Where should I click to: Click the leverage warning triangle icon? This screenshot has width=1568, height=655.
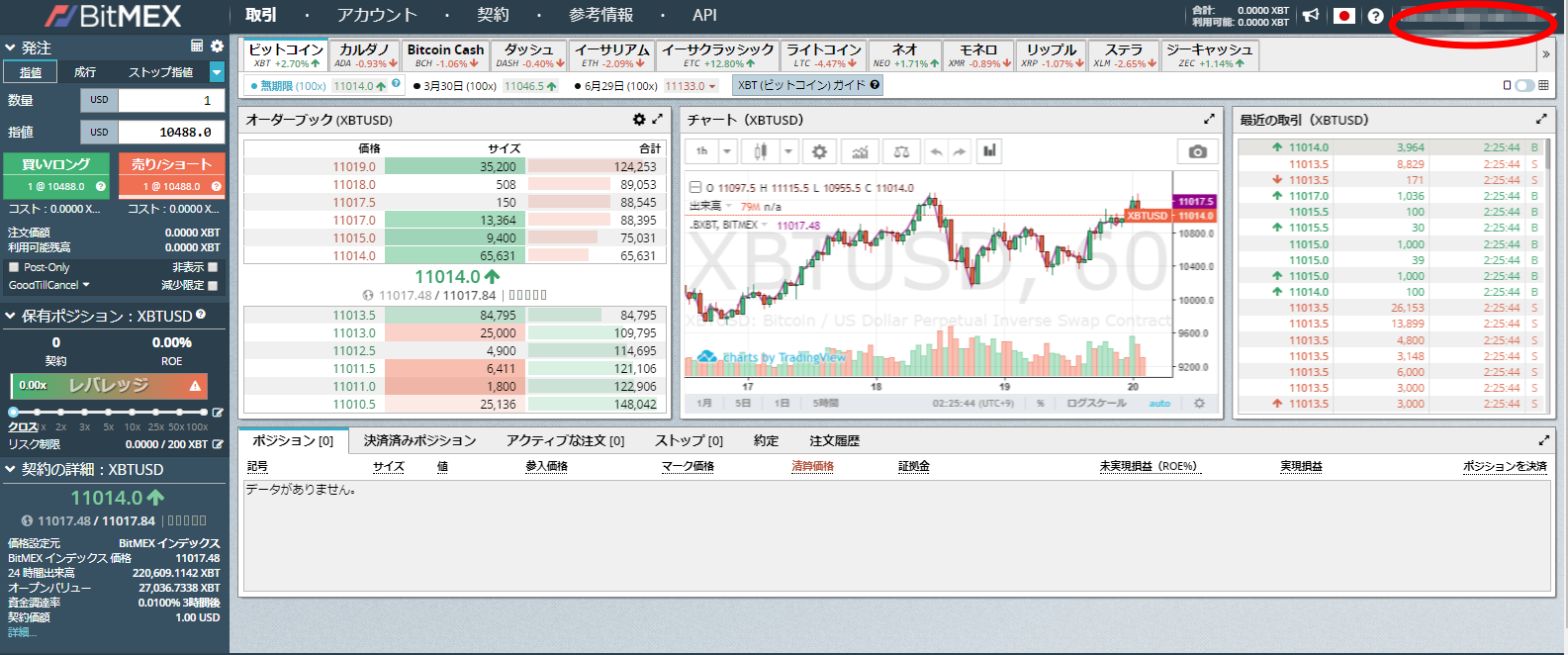[x=195, y=386]
